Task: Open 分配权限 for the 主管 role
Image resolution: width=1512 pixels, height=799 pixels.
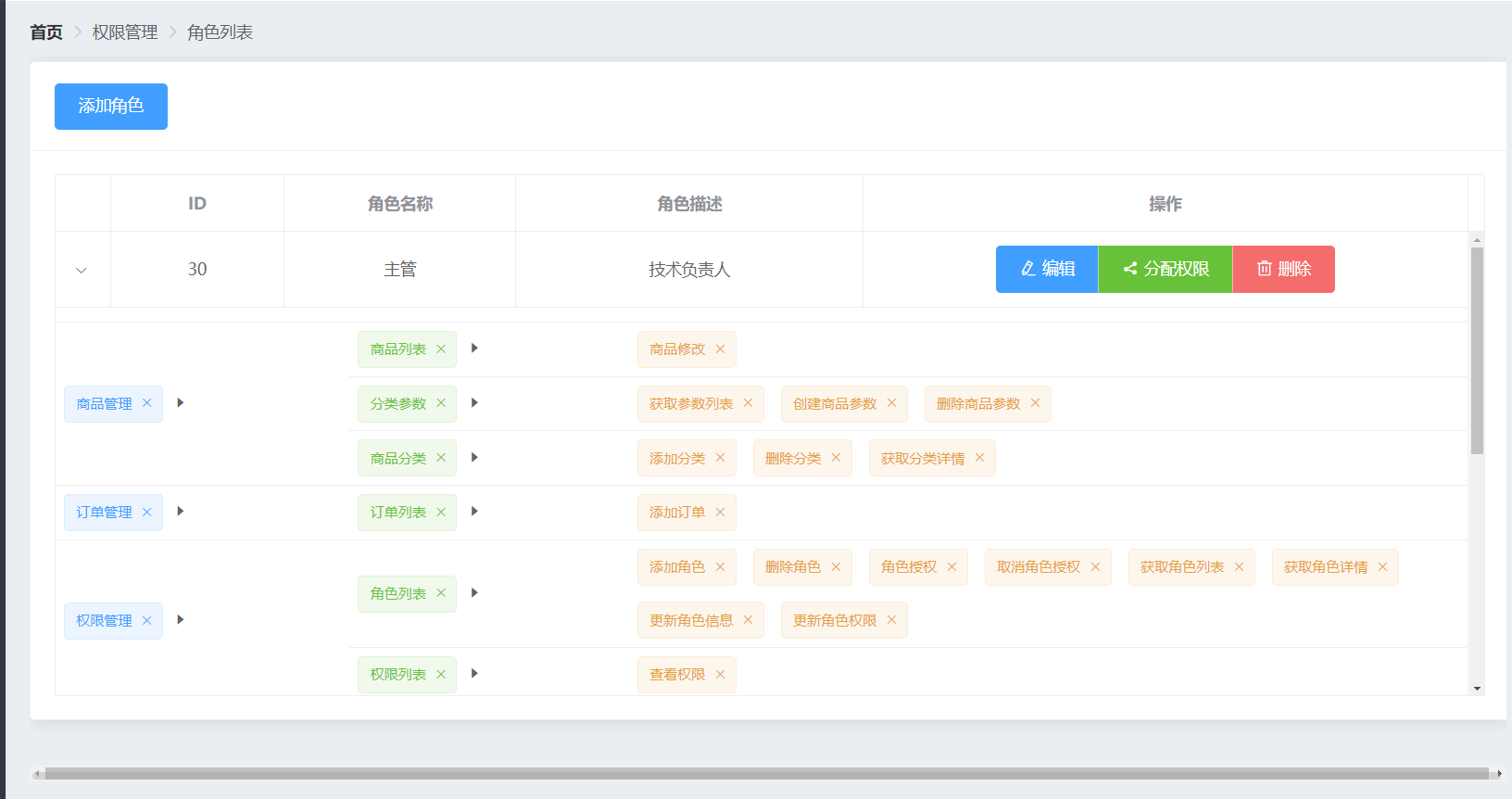Action: (x=1165, y=269)
